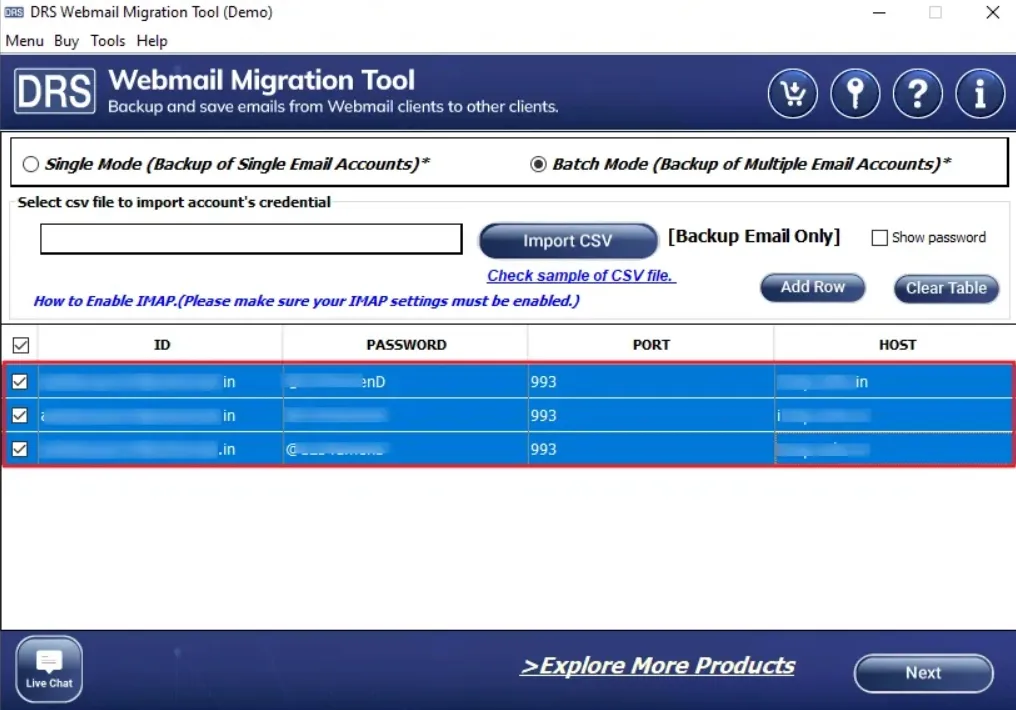
Task: Open Check sample of CSV file link
Action: [580, 276]
